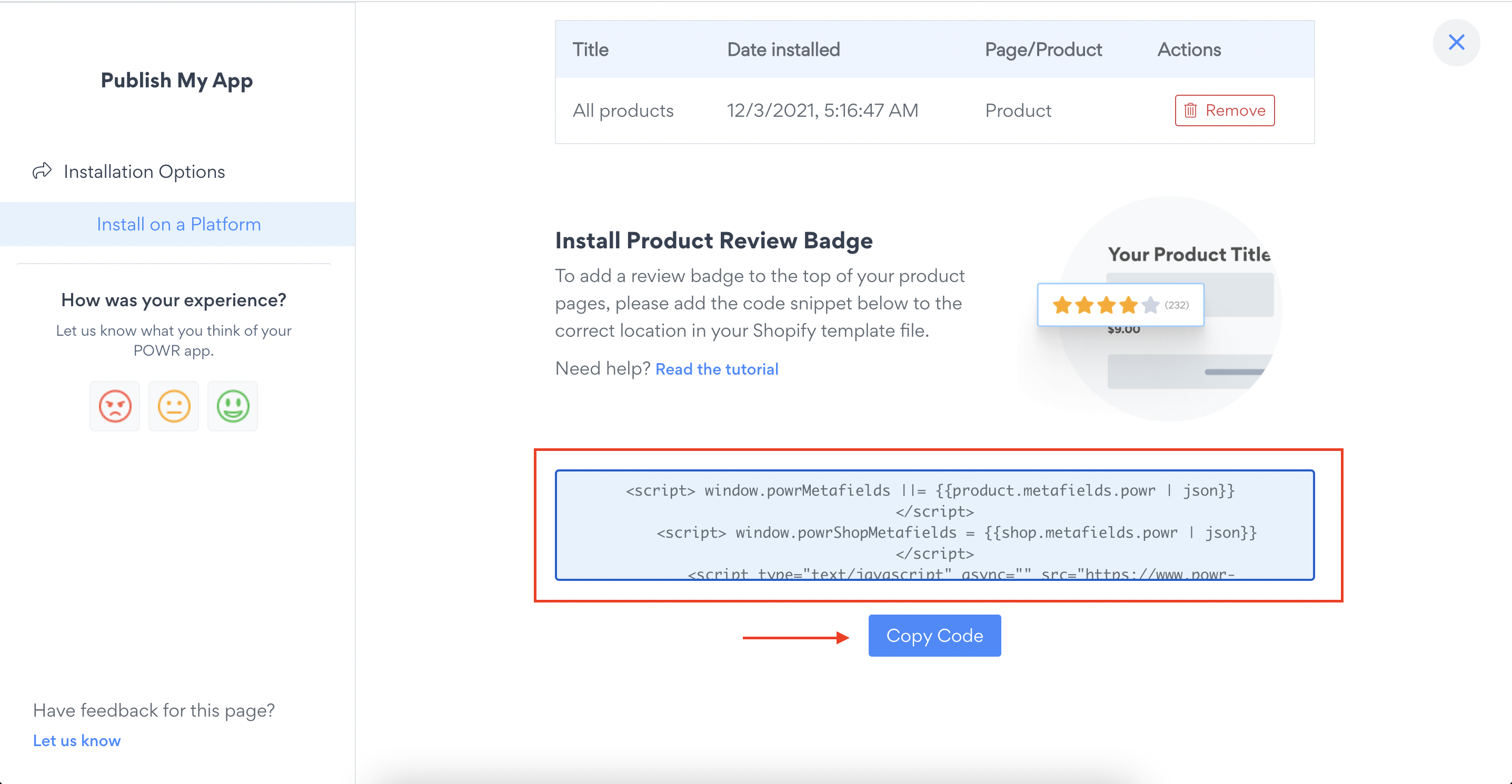Viewport: 1512px width, 784px height.
Task: Choose the happy green face rating
Action: (x=233, y=406)
